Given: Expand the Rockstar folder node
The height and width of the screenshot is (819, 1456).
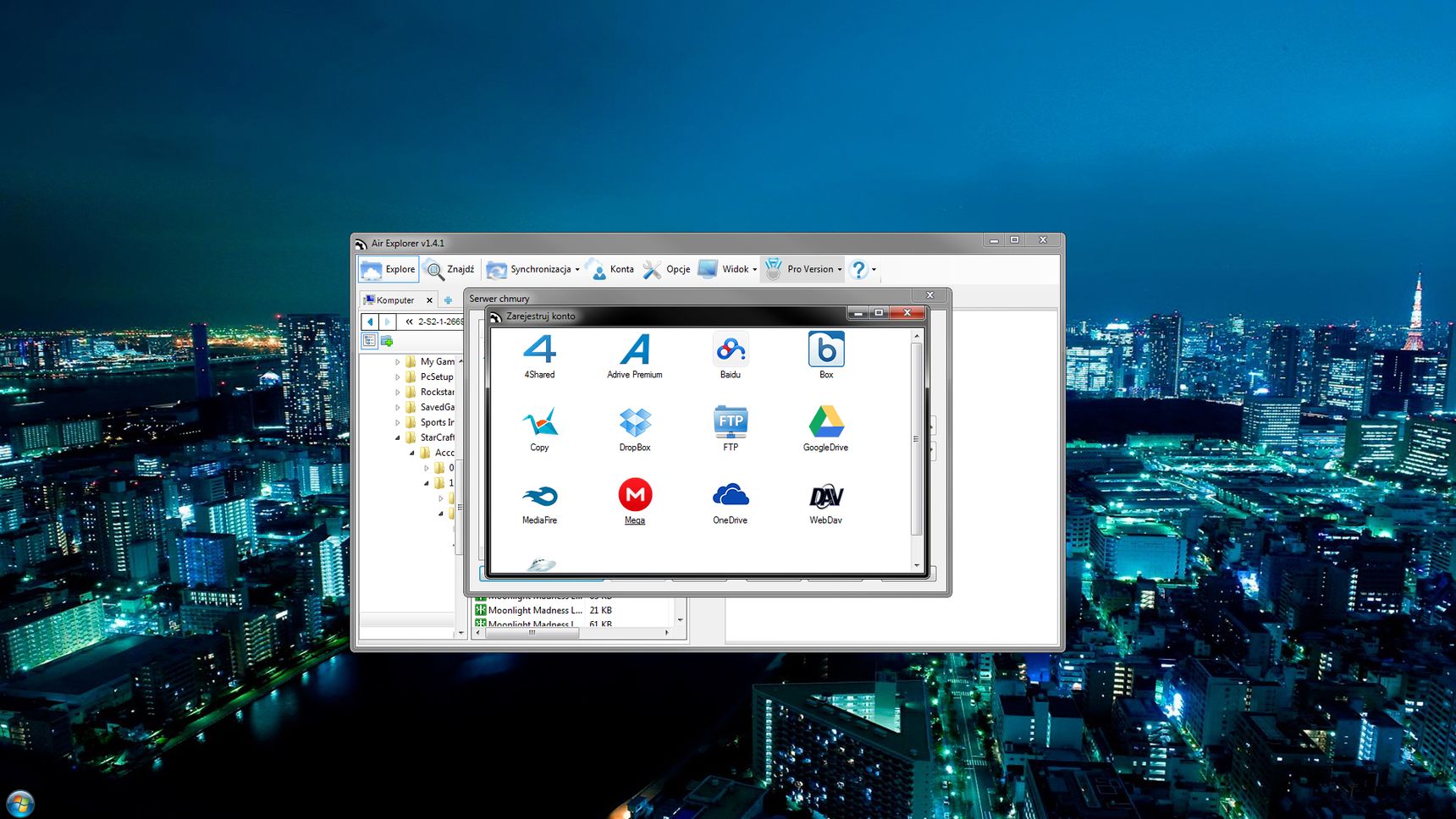Looking at the screenshot, I should click(397, 393).
